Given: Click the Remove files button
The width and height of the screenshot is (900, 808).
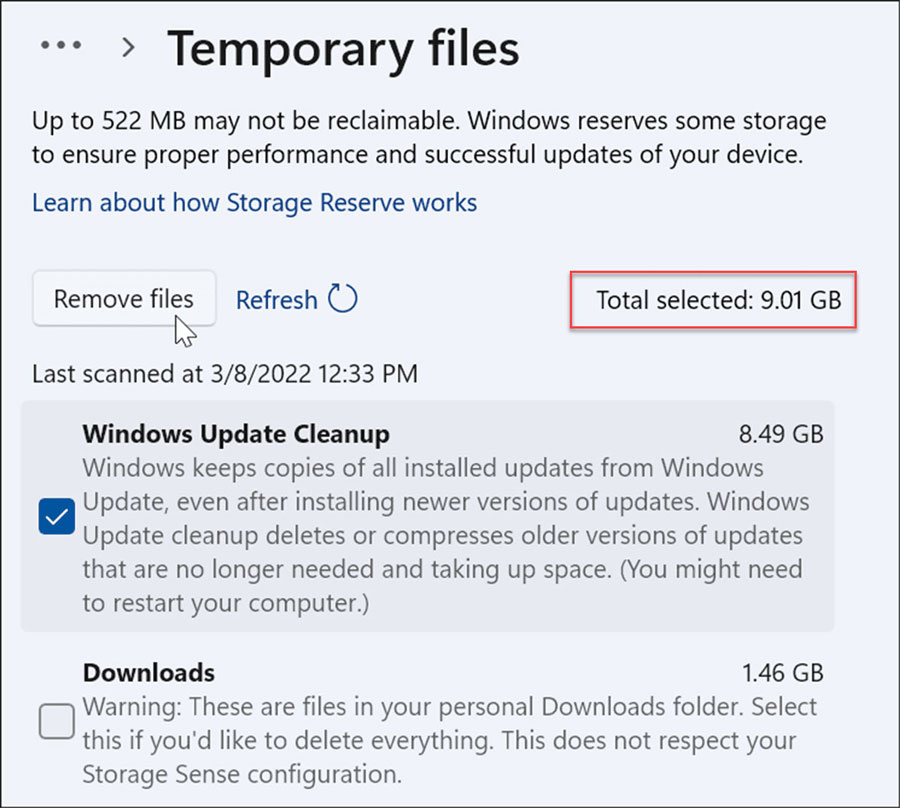Looking at the screenshot, I should click(124, 298).
